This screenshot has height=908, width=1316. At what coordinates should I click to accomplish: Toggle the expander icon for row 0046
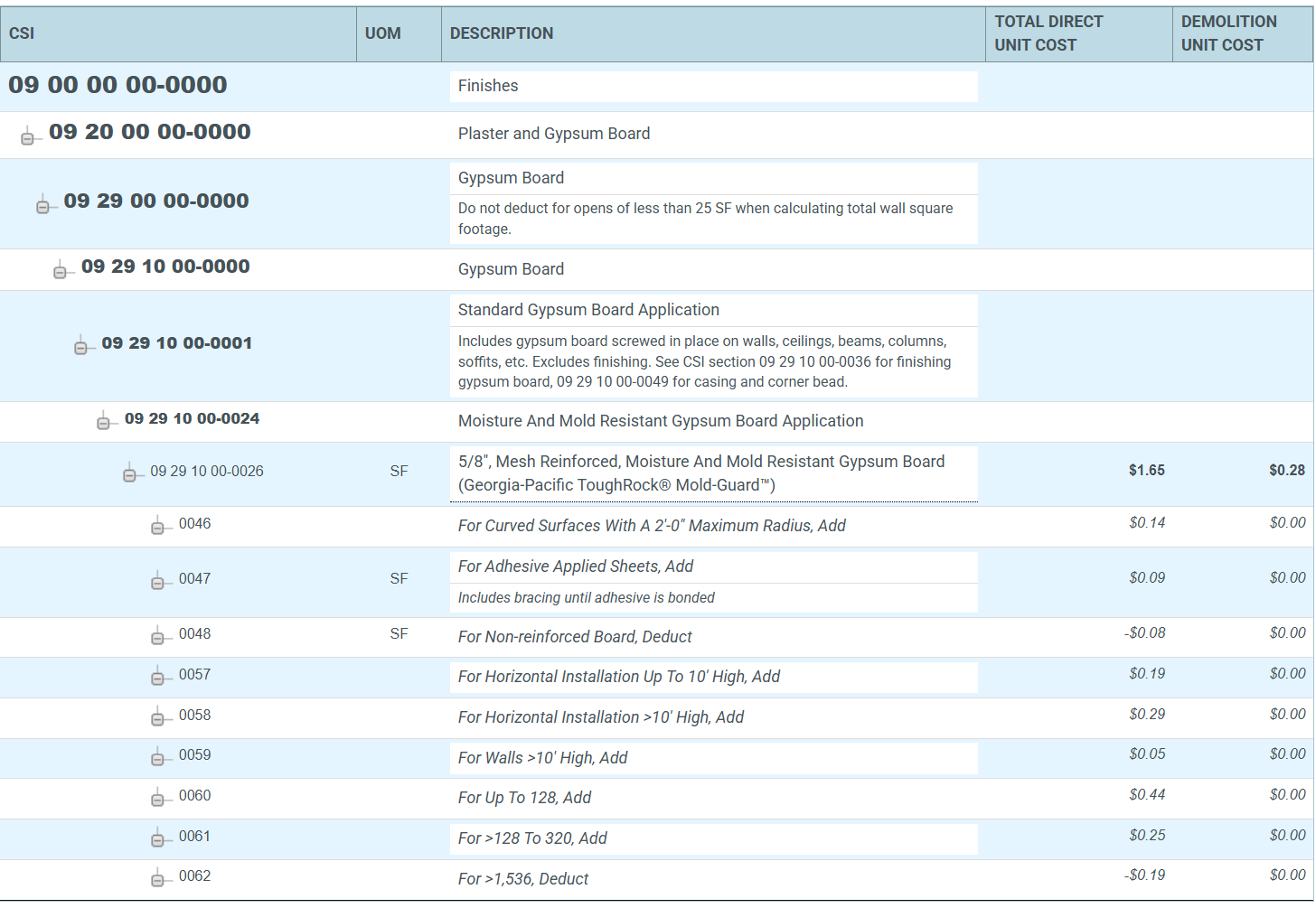157,528
